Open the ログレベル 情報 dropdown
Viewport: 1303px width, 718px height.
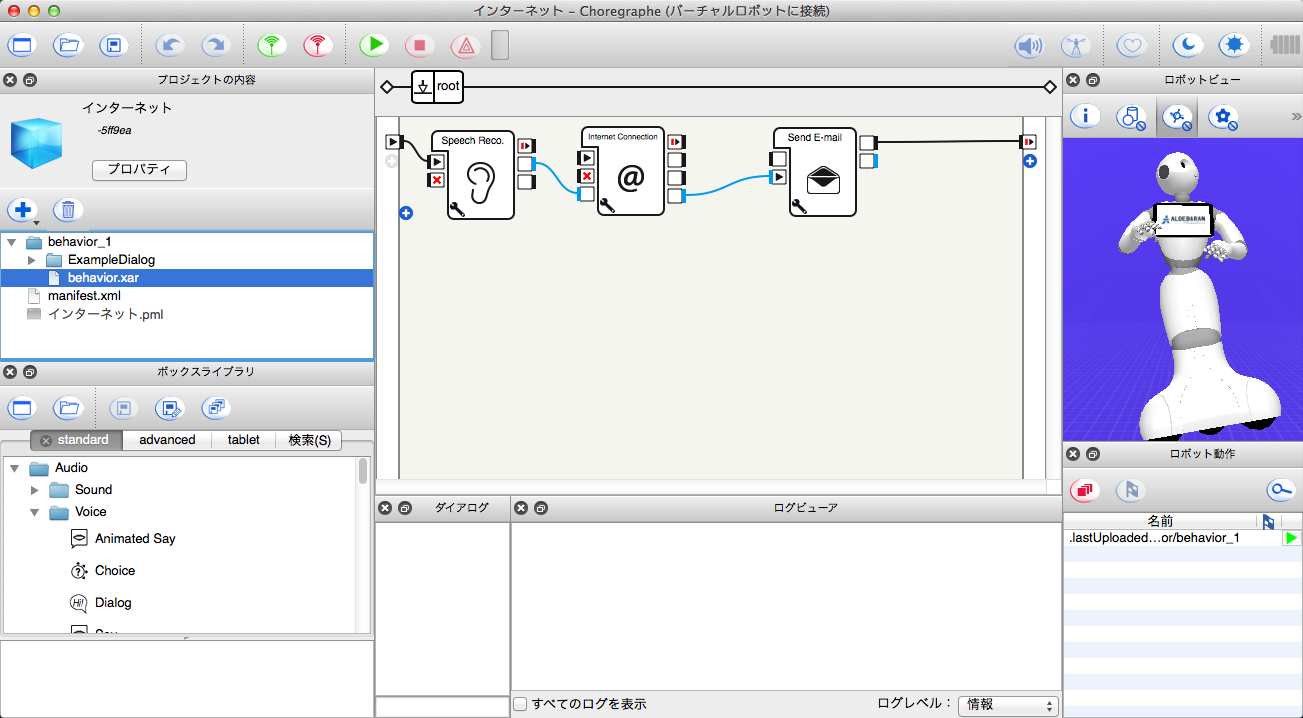[1008, 705]
